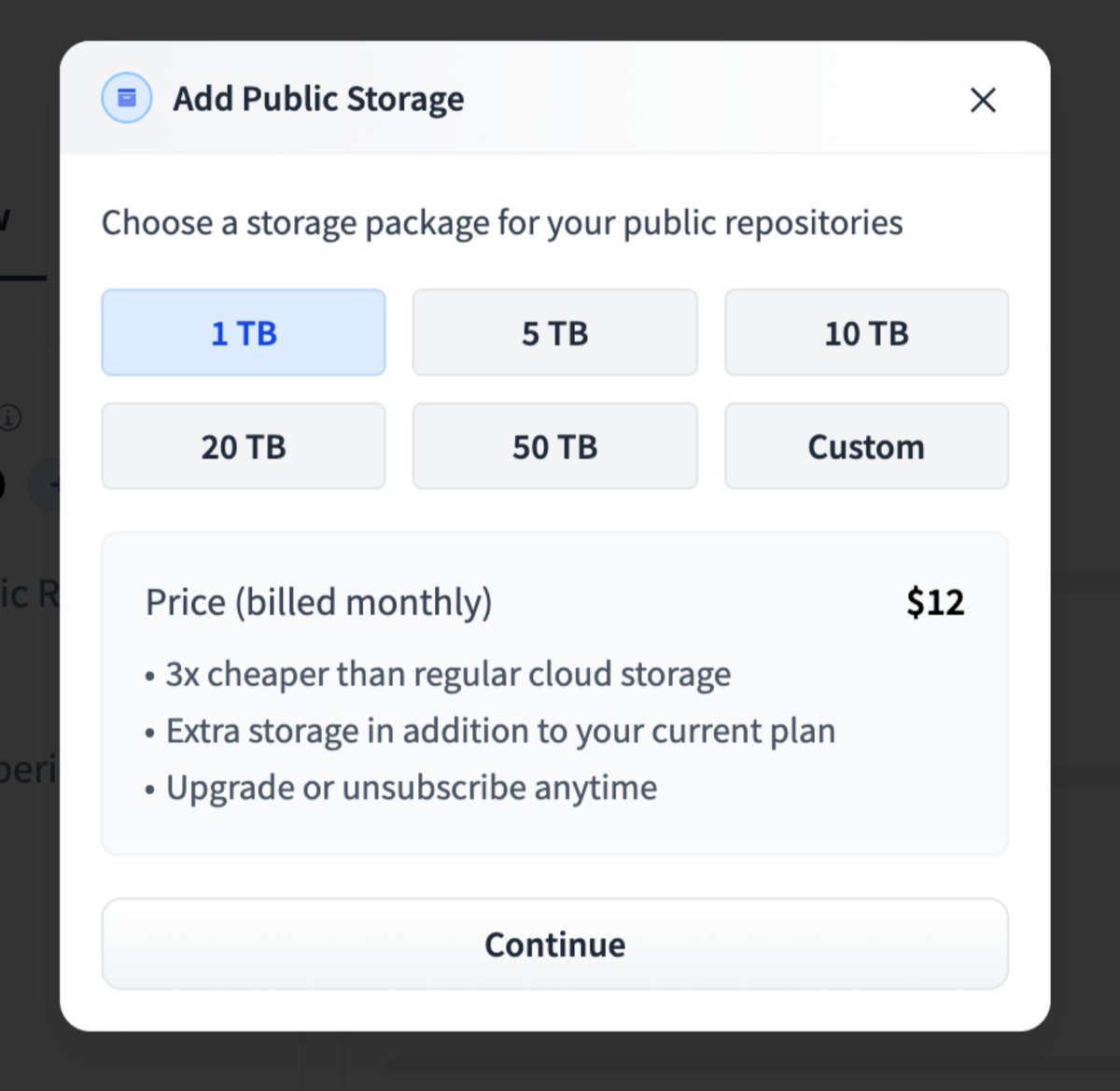This screenshot has width=1120, height=1091.
Task: Close the Add Public Storage dialog
Action: tap(983, 100)
